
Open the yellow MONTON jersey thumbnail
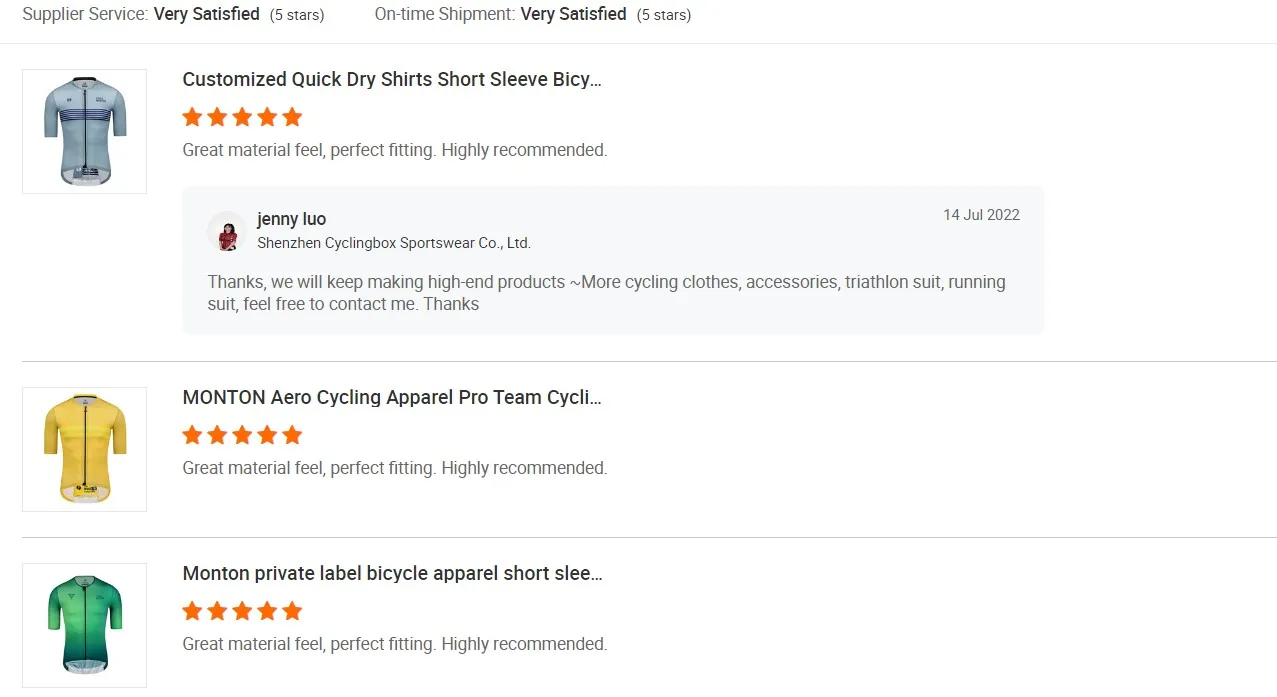(x=85, y=449)
